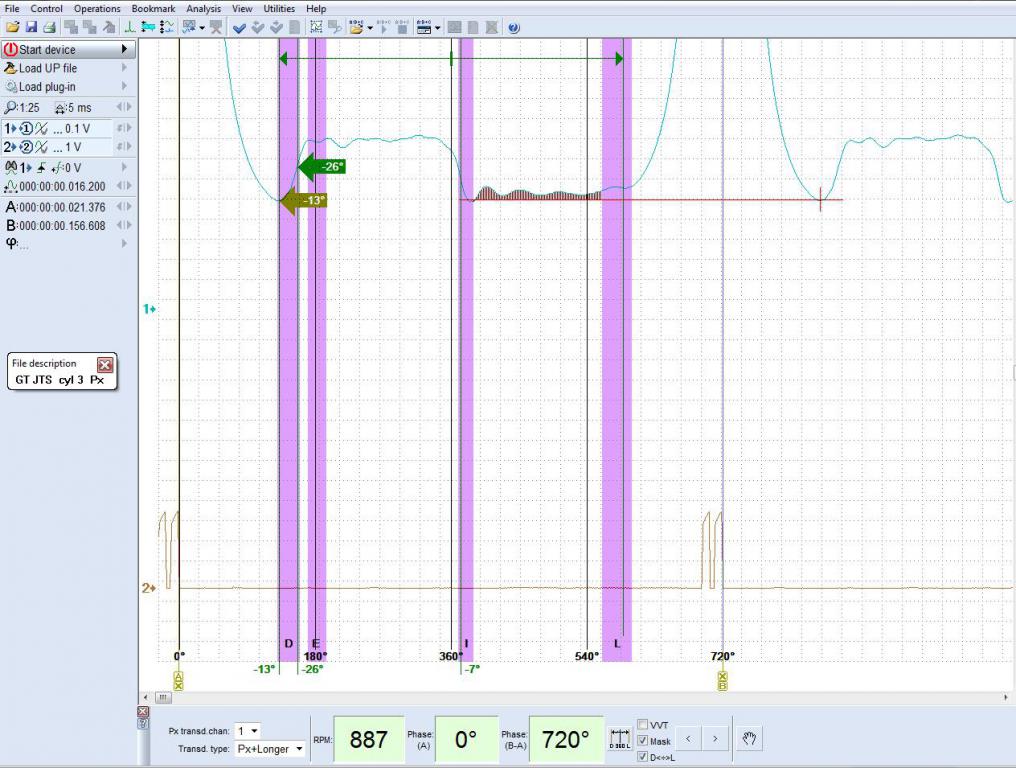1016x768 pixels.
Task: Toggle the D<=>L checkbox
Action: (642, 757)
